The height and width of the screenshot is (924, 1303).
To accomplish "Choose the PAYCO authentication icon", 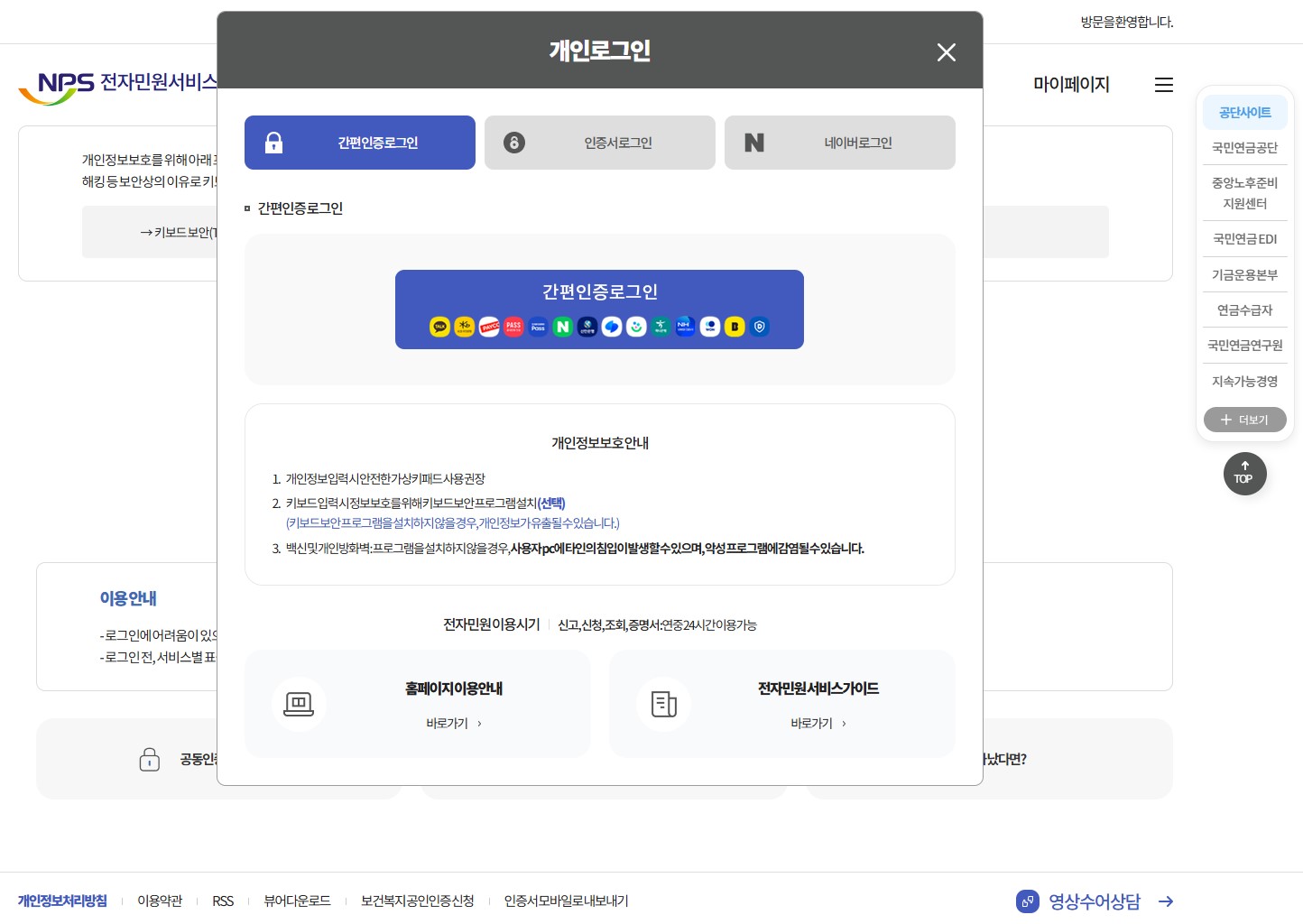I will [x=489, y=327].
